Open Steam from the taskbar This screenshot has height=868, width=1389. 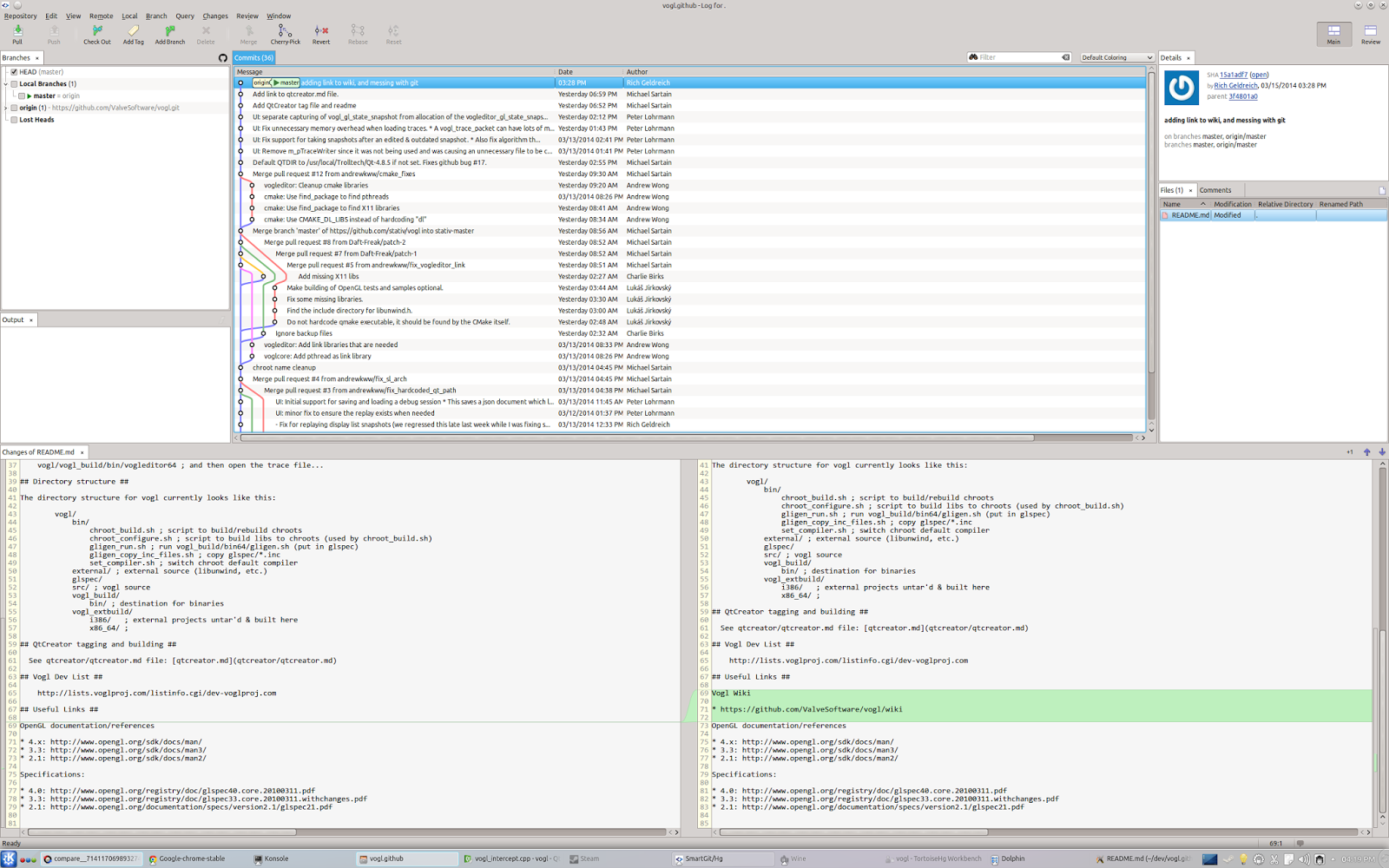[583, 859]
